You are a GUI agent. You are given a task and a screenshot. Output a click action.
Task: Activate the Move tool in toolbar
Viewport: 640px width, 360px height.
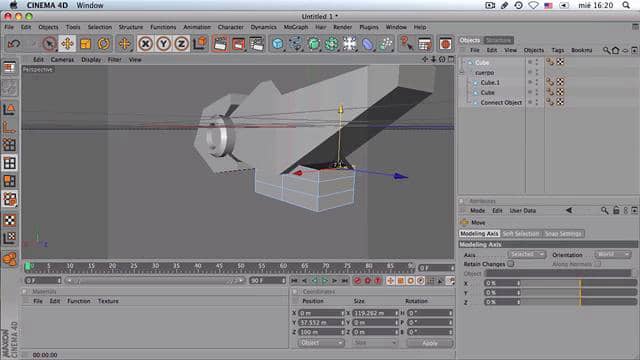[x=67, y=44]
